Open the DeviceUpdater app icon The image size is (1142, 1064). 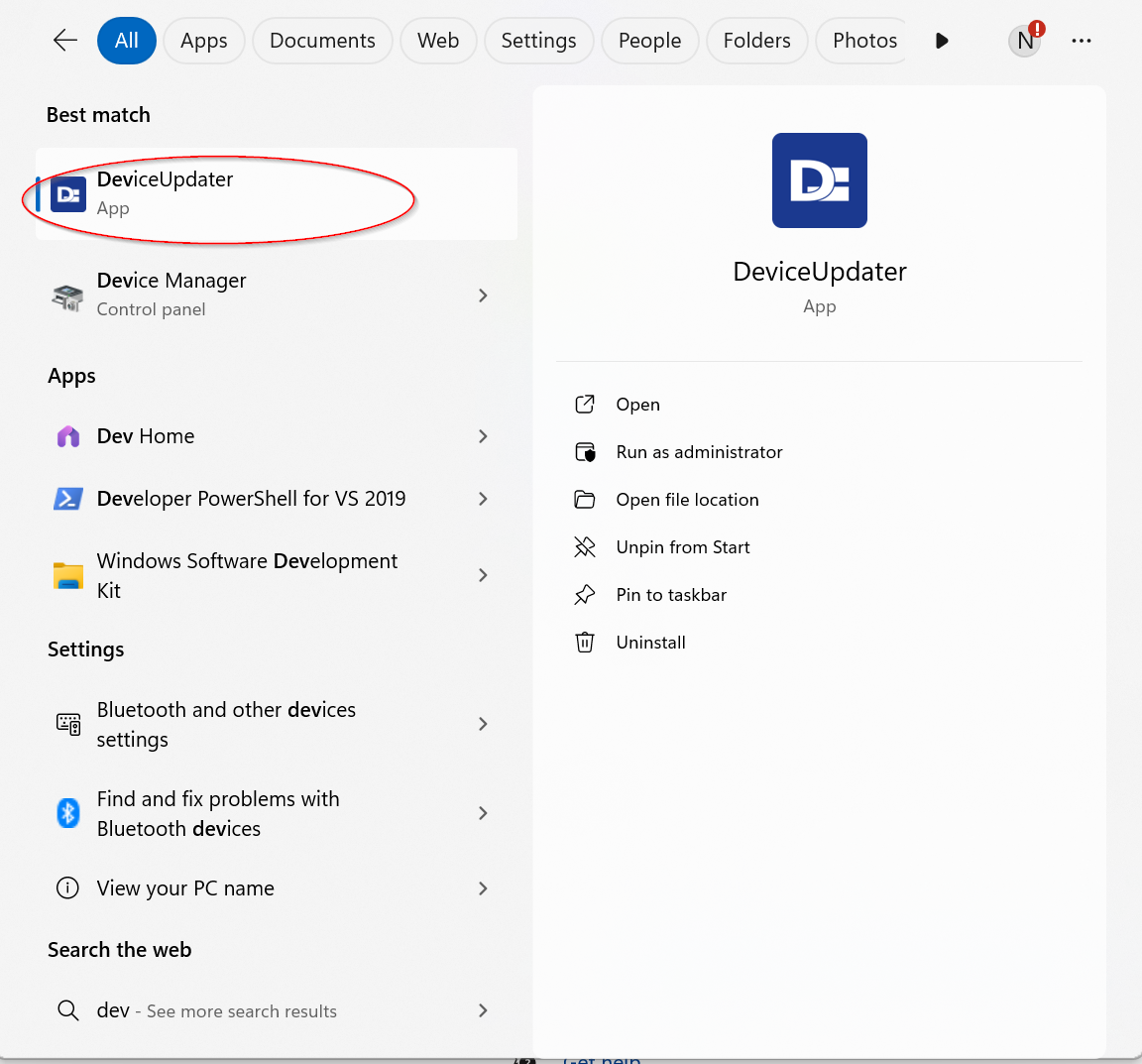pos(67,194)
